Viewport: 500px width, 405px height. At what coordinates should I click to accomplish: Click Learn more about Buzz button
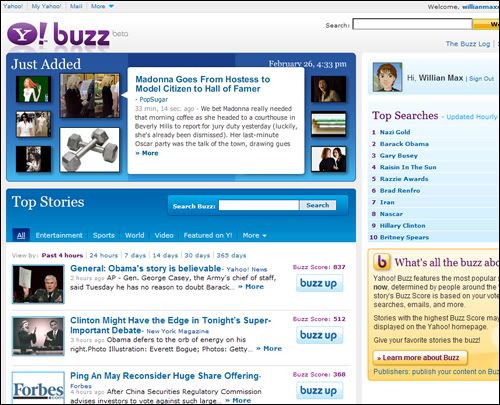(x=420, y=358)
